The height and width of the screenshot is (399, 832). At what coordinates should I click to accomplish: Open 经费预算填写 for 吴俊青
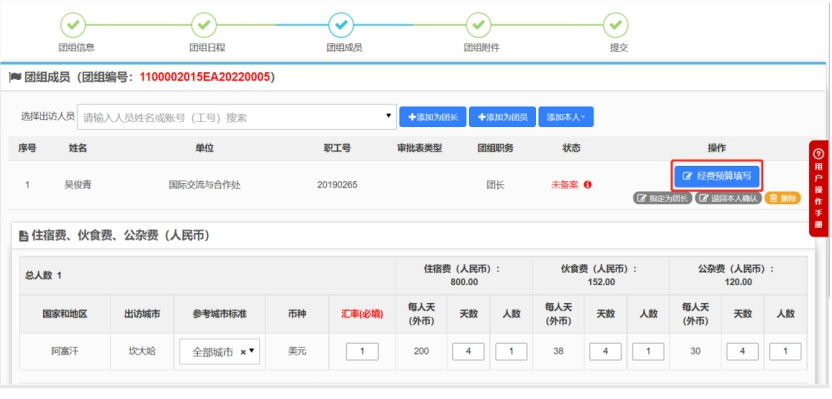point(717,176)
